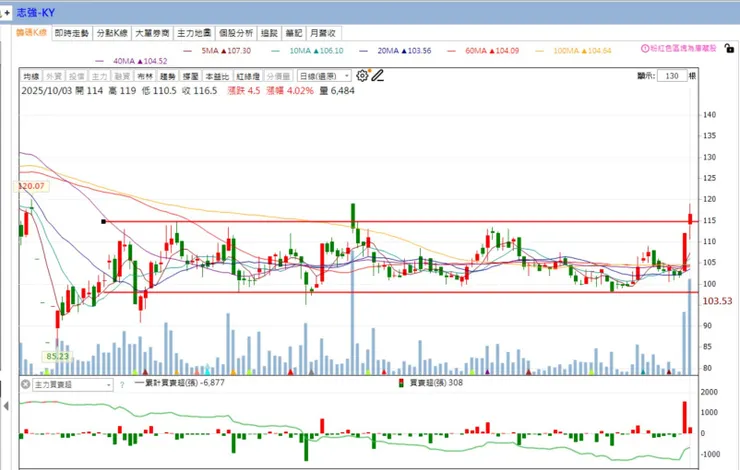Viewport: 740px width, 470px height.
Task: Open the 日線(還原) period dropdown
Action: click(324, 76)
